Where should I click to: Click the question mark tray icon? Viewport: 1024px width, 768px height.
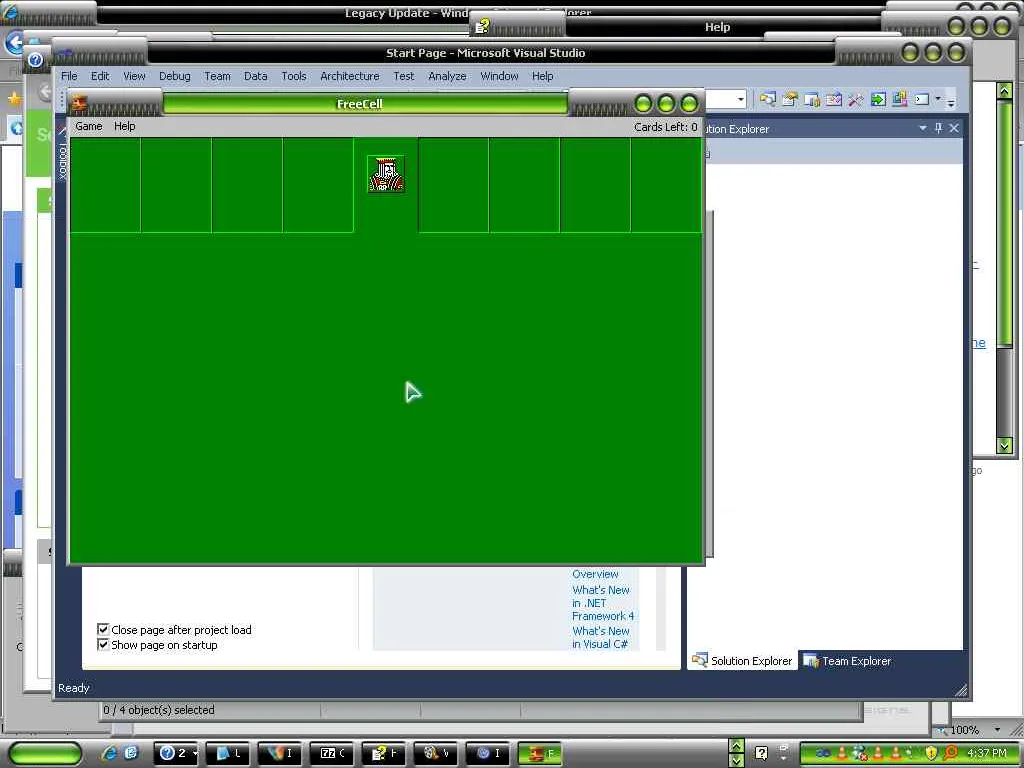coord(761,753)
